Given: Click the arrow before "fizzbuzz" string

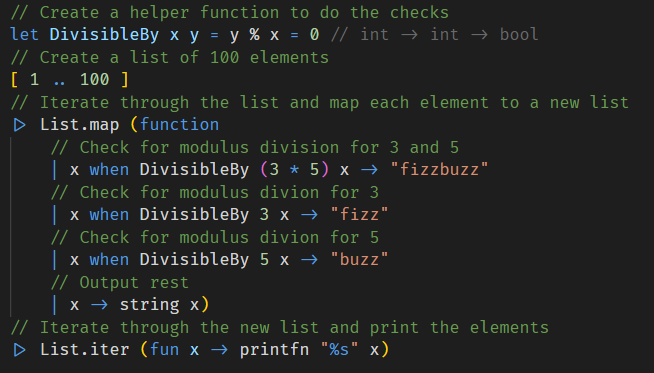Looking at the screenshot, I should [x=369, y=170].
